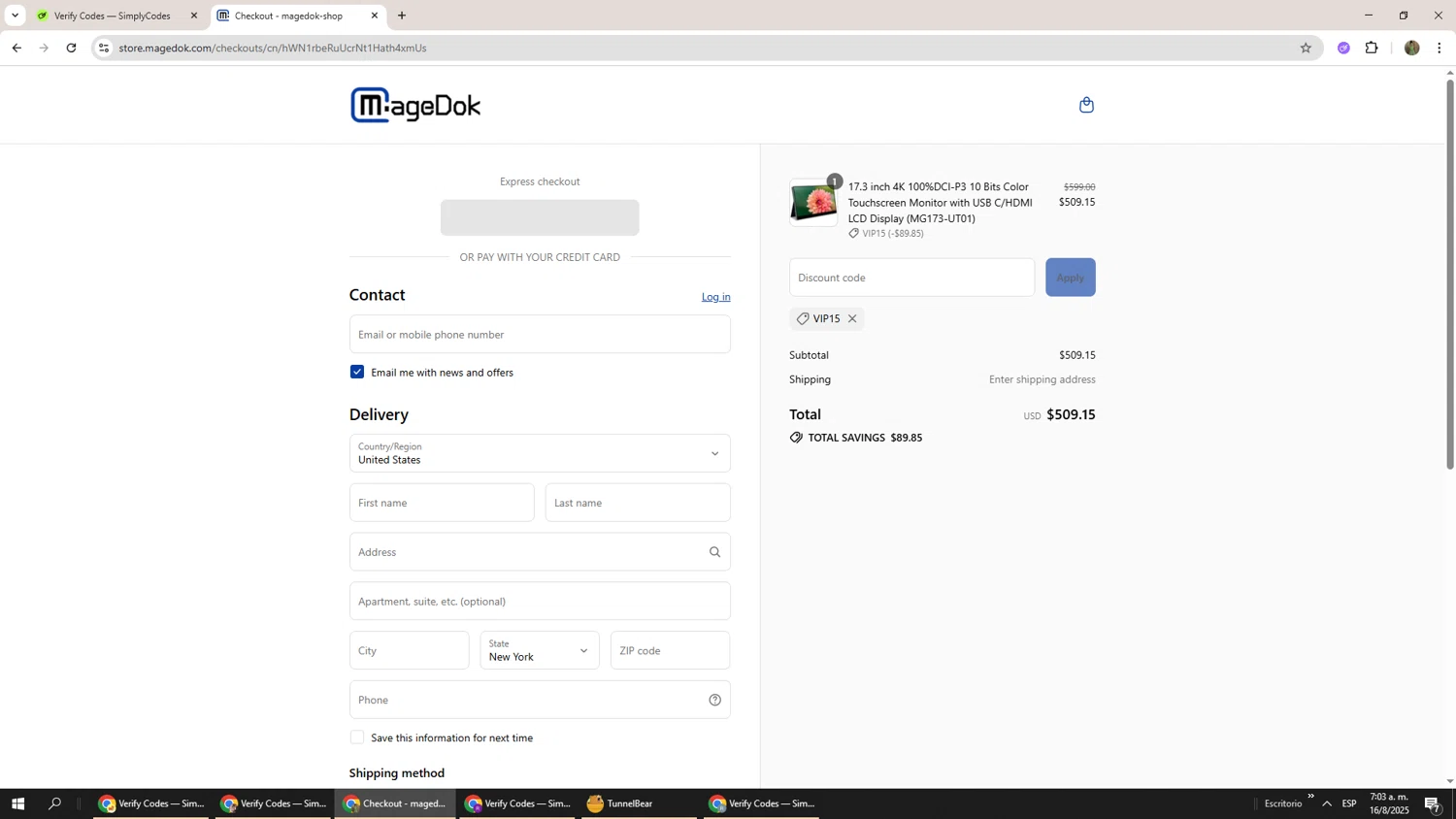The height and width of the screenshot is (819, 1456).
Task: Open the phone field help icon
Action: pos(714,700)
